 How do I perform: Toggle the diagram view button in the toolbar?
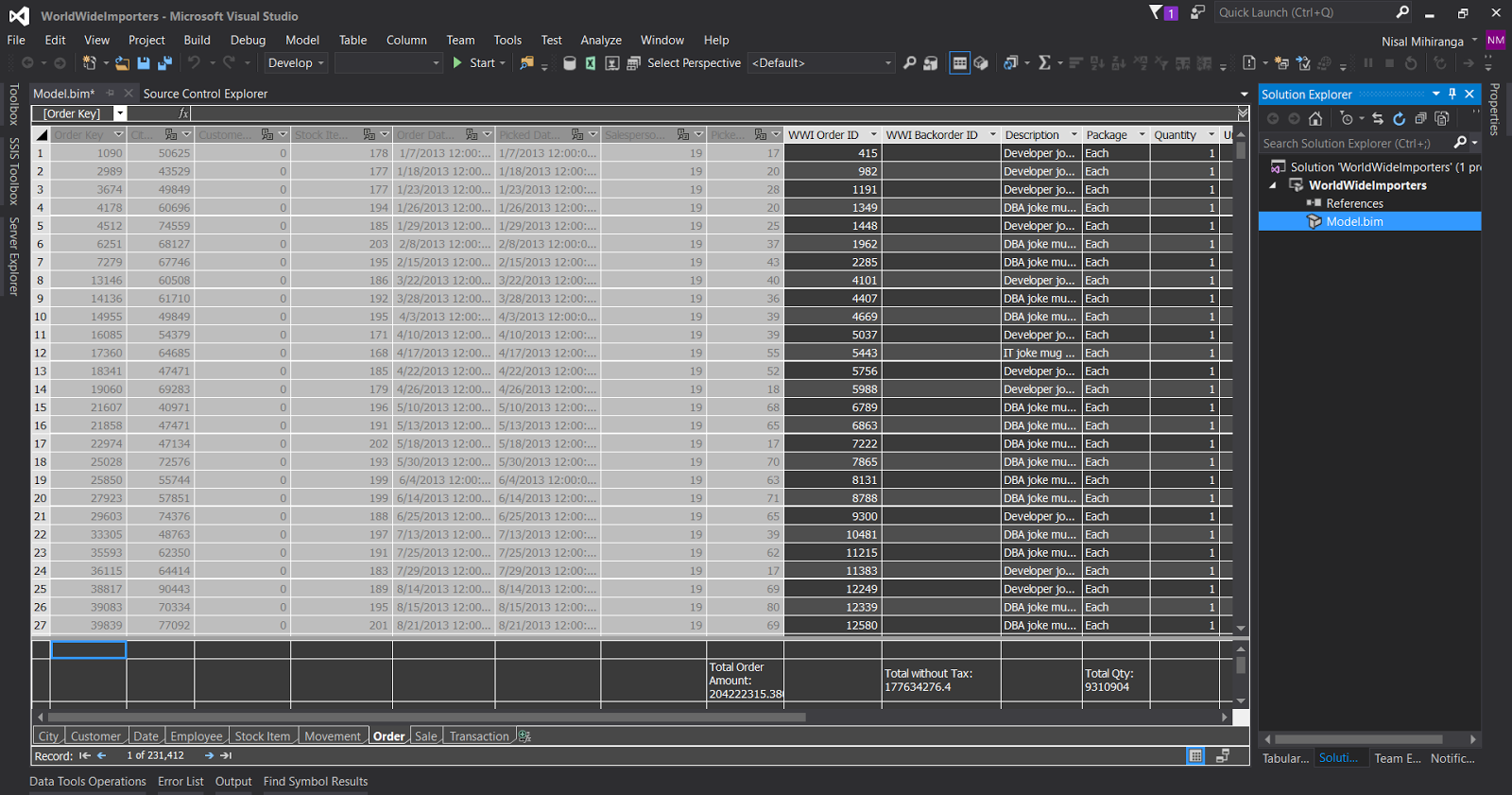pyautogui.click(x=981, y=62)
